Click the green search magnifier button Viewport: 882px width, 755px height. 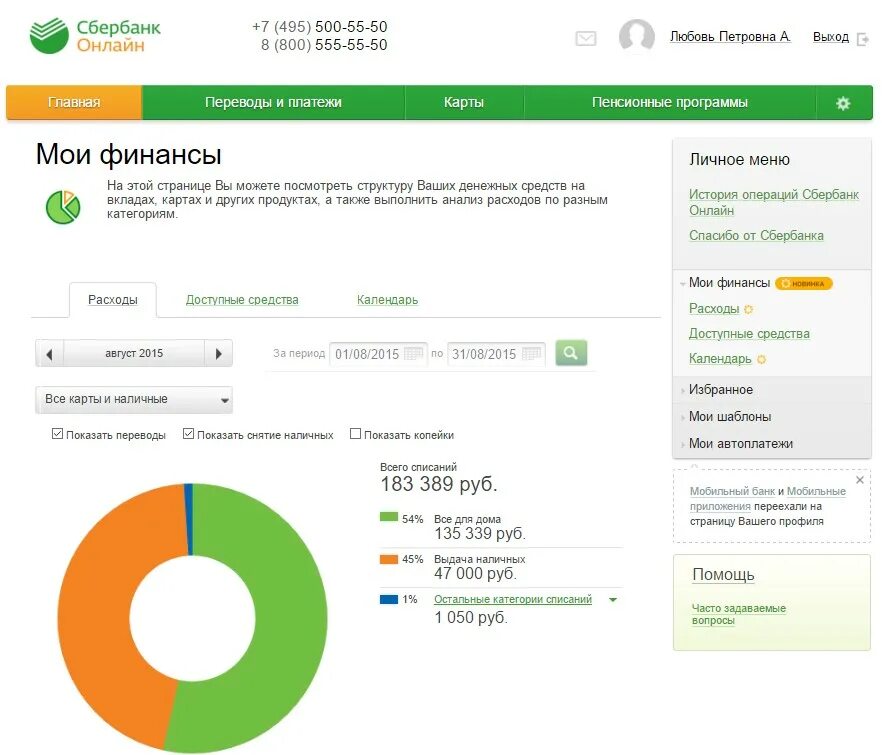coord(571,352)
